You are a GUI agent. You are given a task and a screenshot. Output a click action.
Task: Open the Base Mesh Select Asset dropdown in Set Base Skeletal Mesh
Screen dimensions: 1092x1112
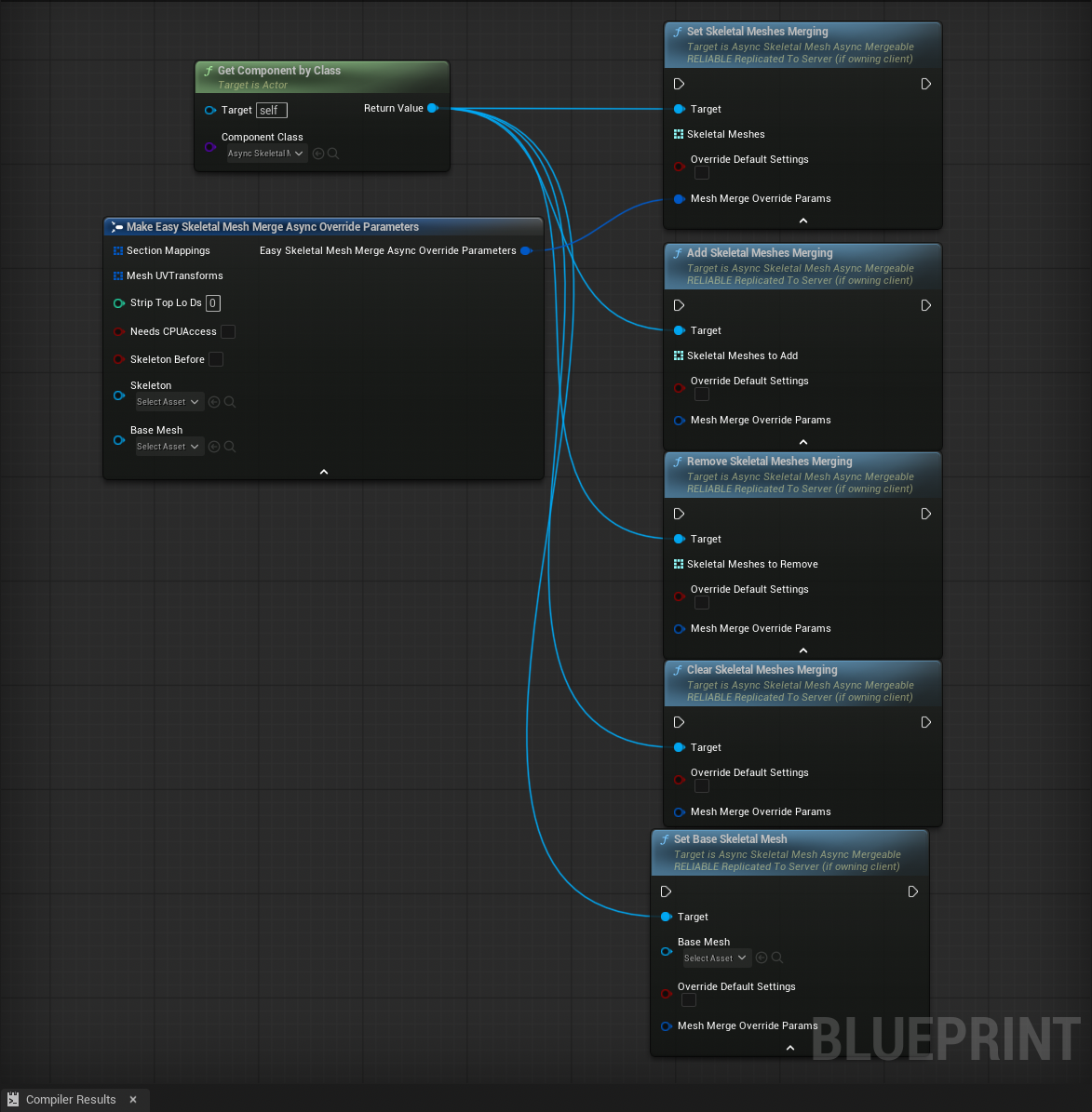point(716,958)
